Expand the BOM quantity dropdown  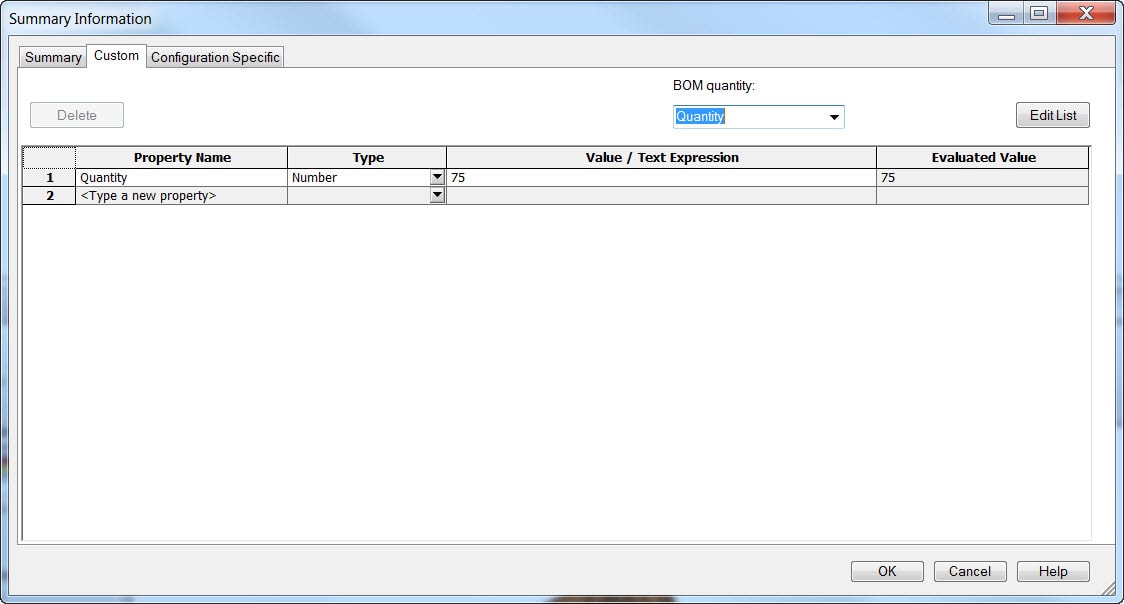pyautogui.click(x=833, y=117)
